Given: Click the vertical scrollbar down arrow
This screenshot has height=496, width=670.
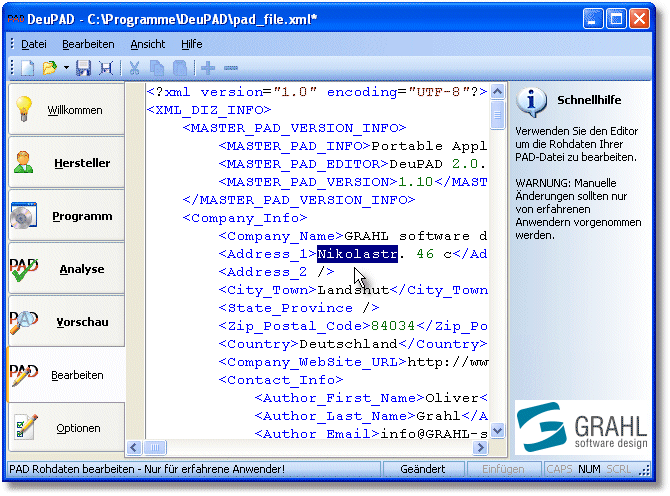Looking at the screenshot, I should tap(497, 430).
